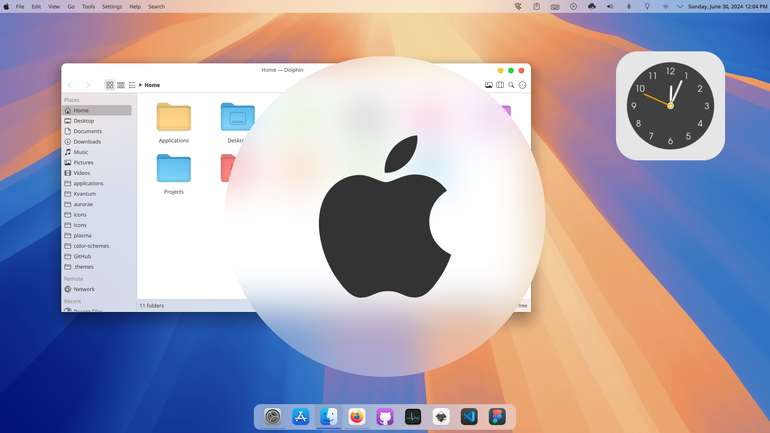Image resolution: width=770 pixels, height=433 pixels.
Task: Open the Edit menu
Action: tap(36, 6)
